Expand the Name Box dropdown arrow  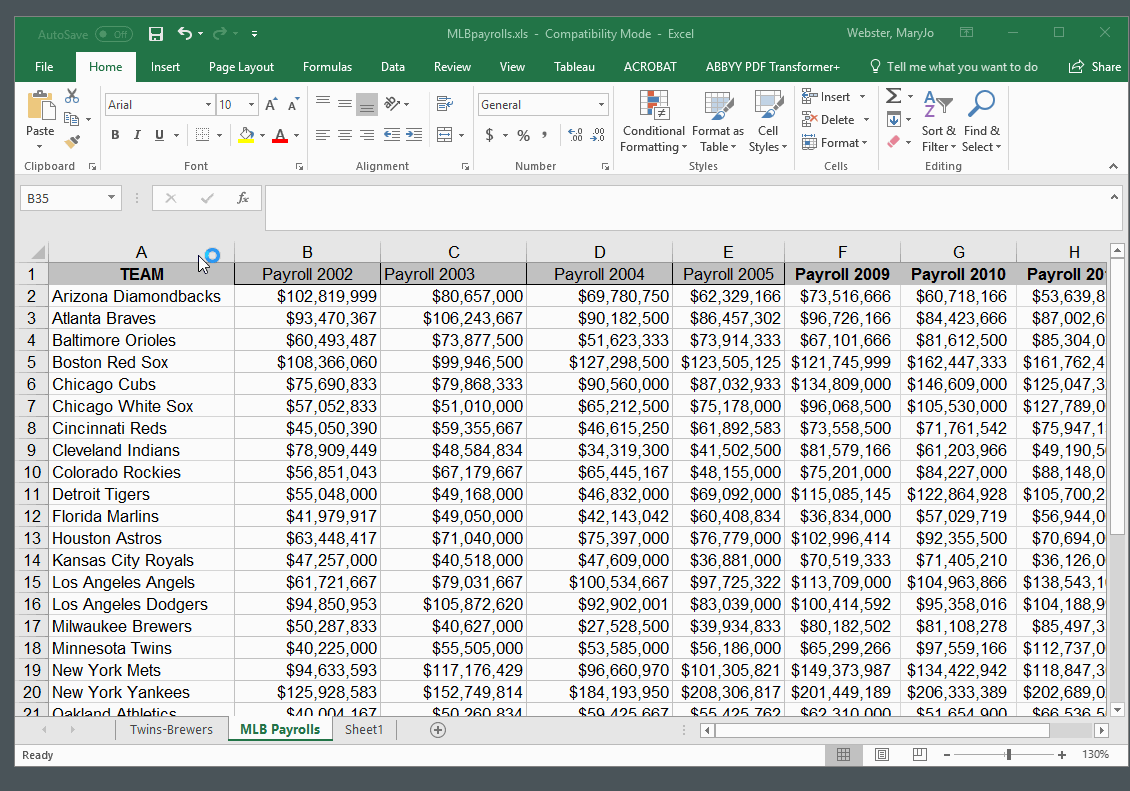coord(111,197)
